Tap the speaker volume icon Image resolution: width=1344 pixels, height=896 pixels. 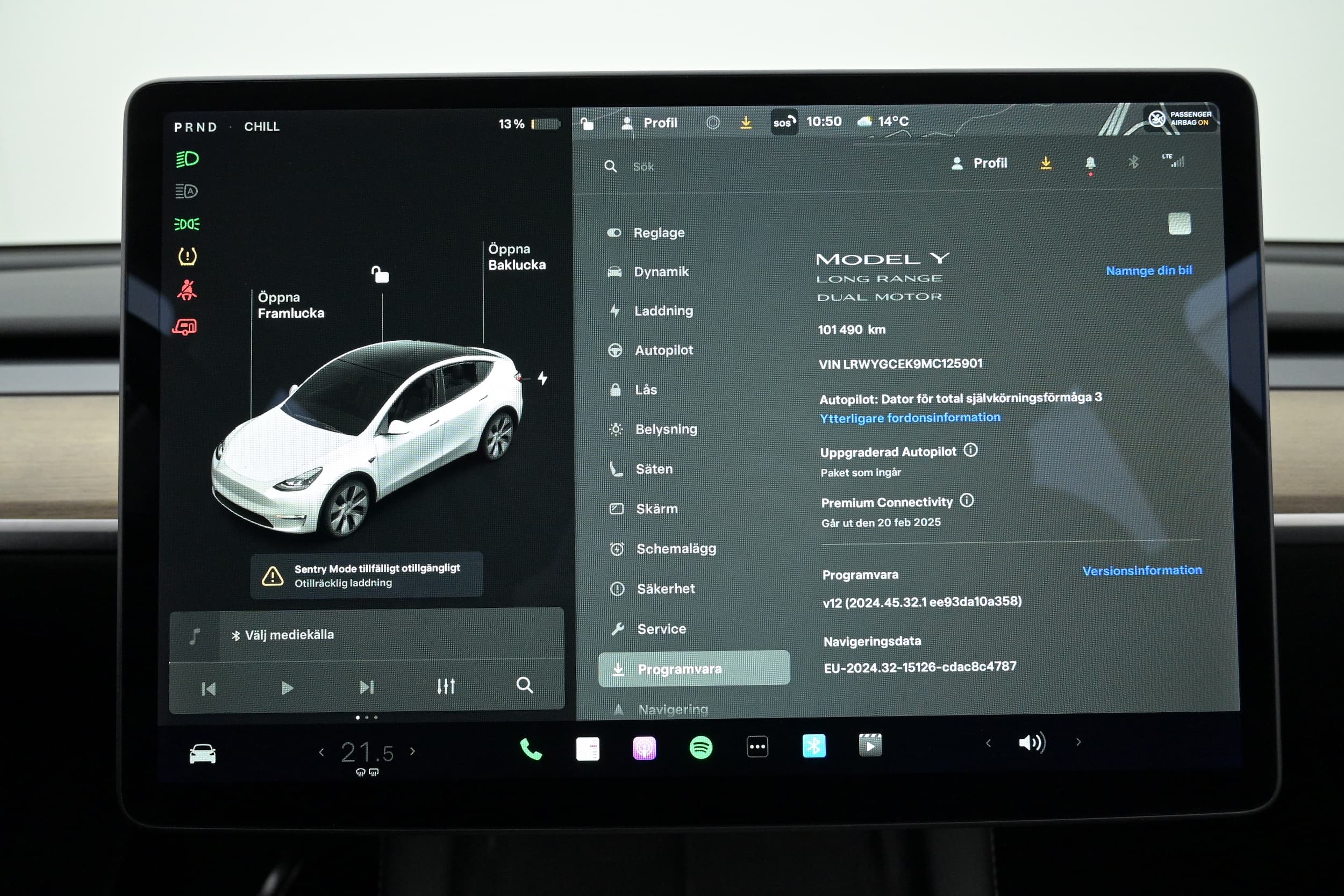[1032, 742]
